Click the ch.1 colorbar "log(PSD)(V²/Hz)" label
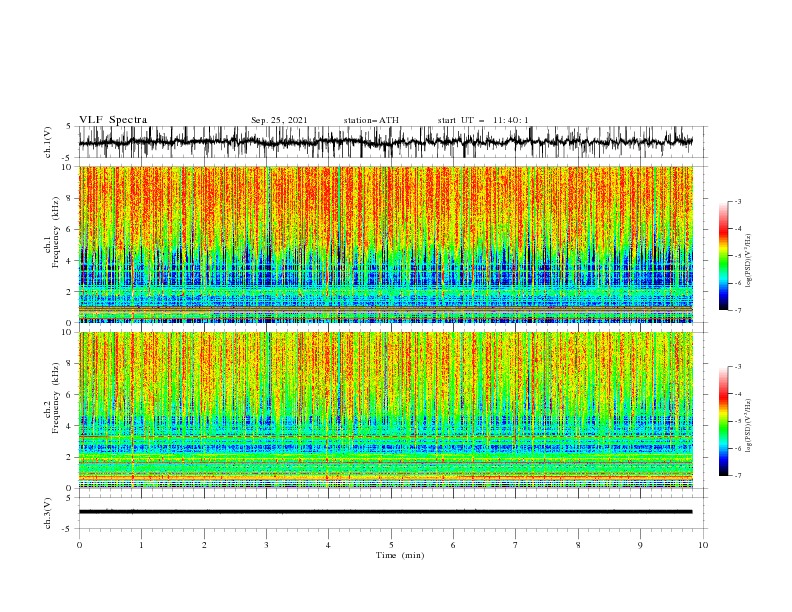 (x=749, y=261)
